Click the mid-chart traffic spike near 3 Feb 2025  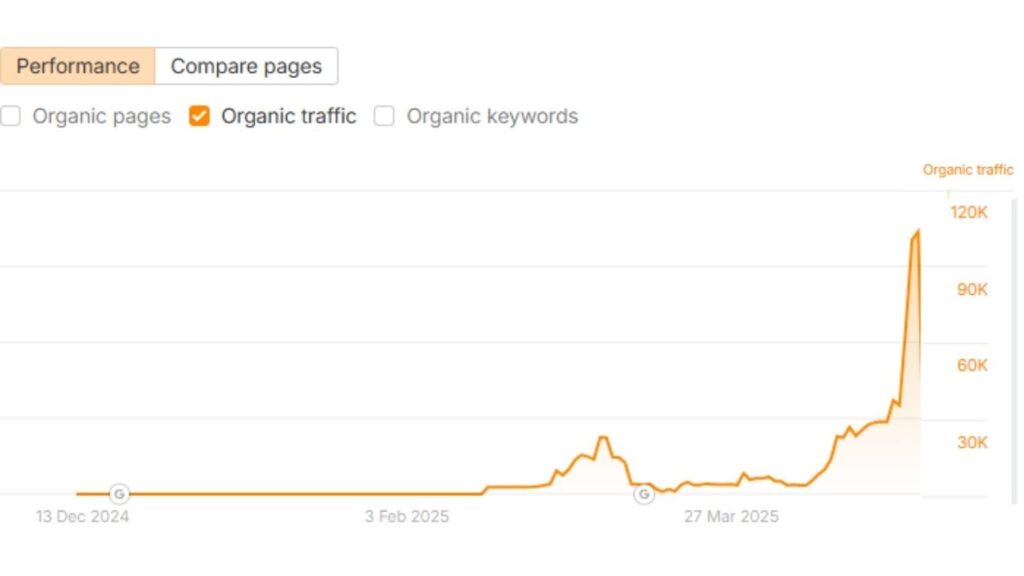pyautogui.click(x=604, y=437)
